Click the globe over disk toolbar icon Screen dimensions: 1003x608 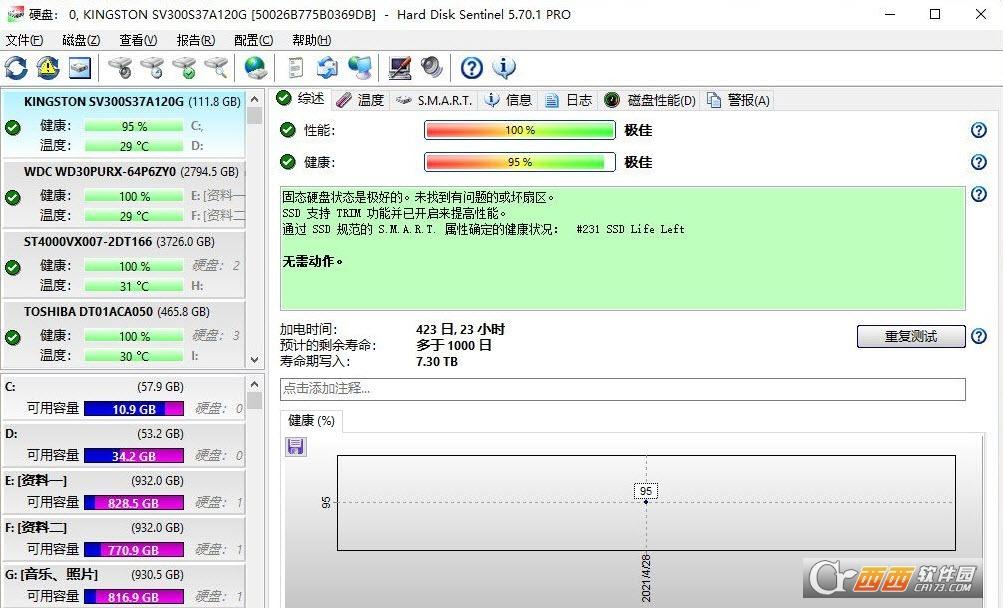pyautogui.click(x=255, y=67)
